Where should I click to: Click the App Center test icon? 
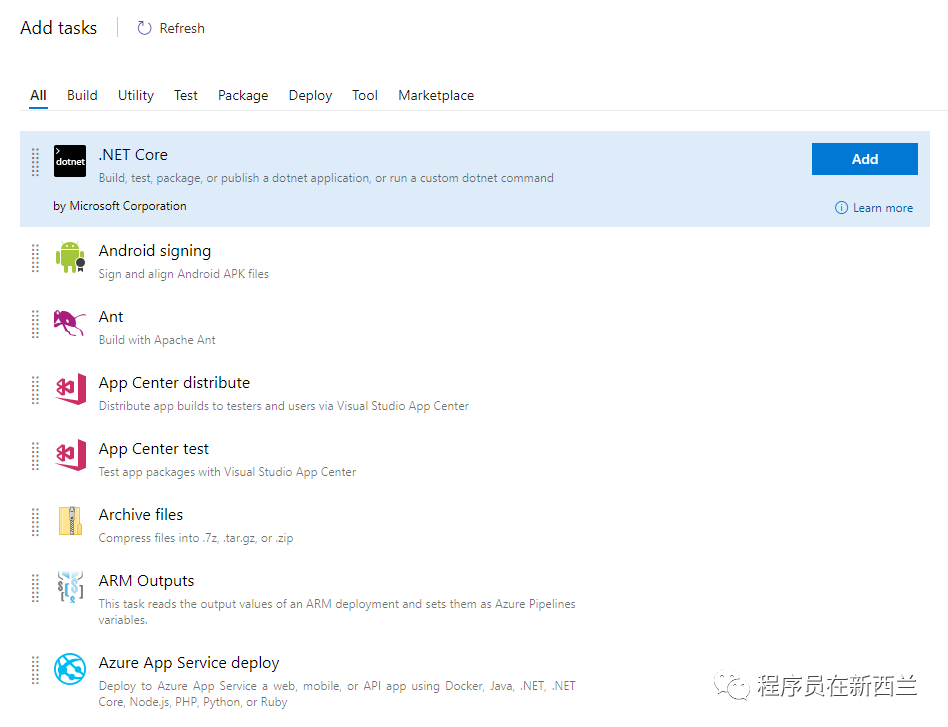pos(70,455)
